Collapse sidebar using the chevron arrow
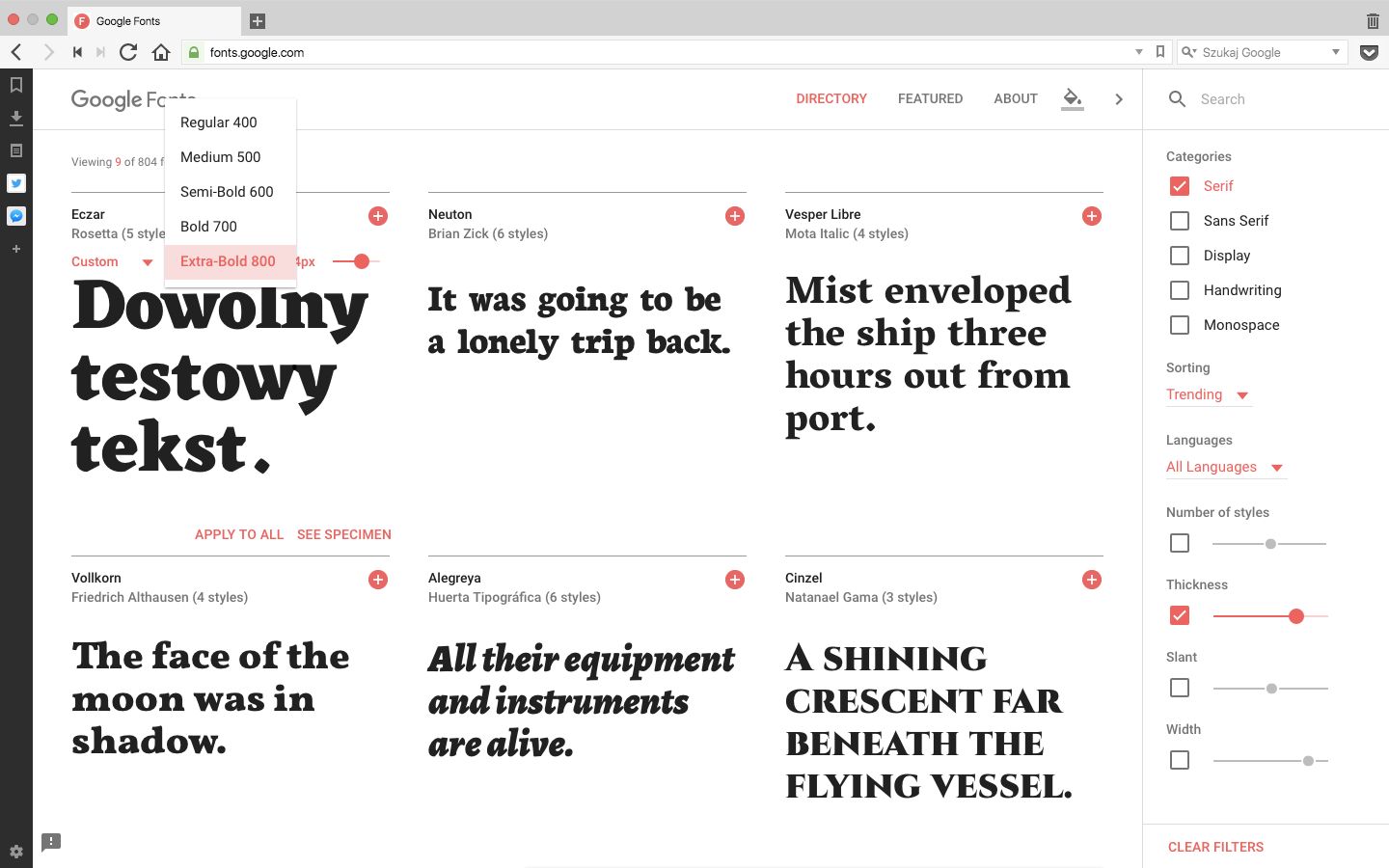Screen dimensions: 1389x868 click(1119, 99)
